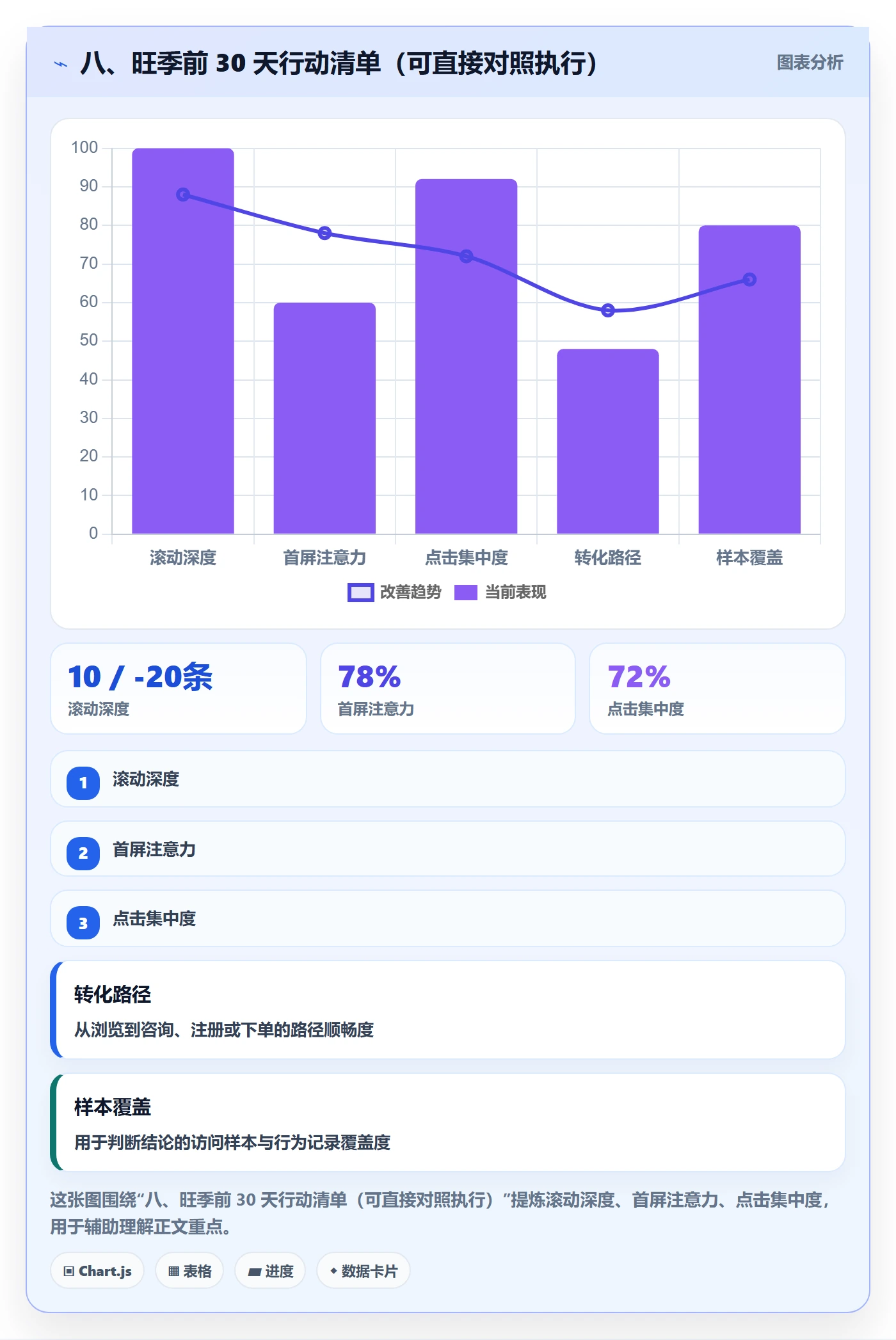This screenshot has width=896, height=1340.
Task: Click the lightning icon beside the title
Action: 61,64
